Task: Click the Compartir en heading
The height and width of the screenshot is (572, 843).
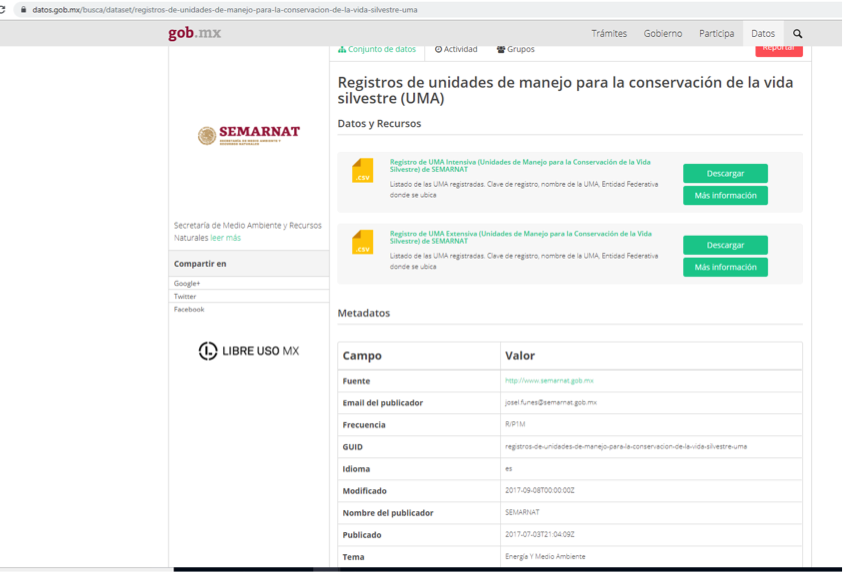Action: 200,263
